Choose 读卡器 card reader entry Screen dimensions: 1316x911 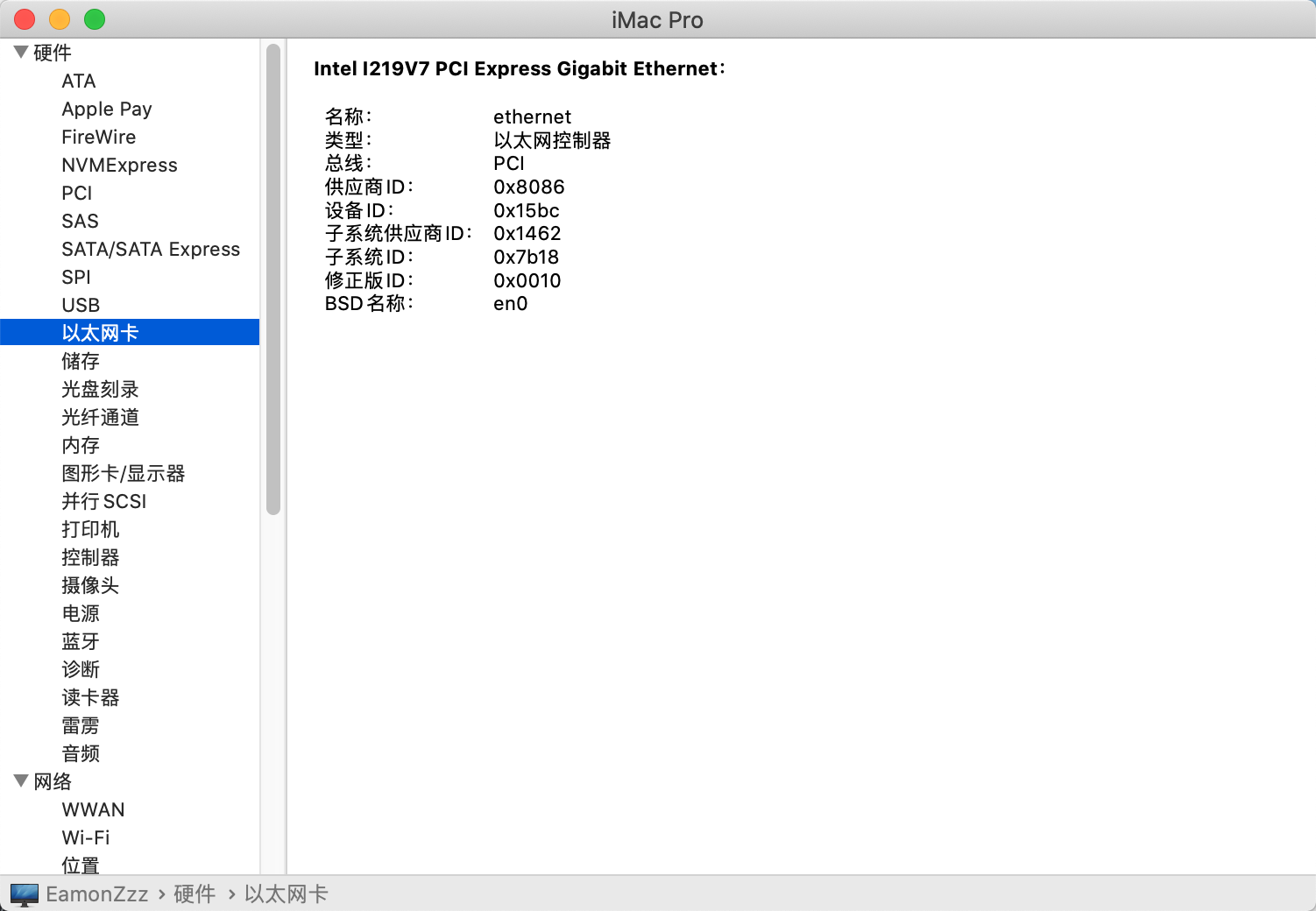tap(90, 697)
